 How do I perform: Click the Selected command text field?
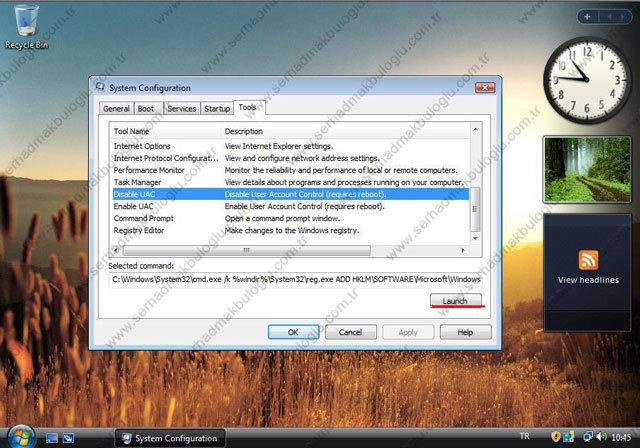(x=295, y=279)
